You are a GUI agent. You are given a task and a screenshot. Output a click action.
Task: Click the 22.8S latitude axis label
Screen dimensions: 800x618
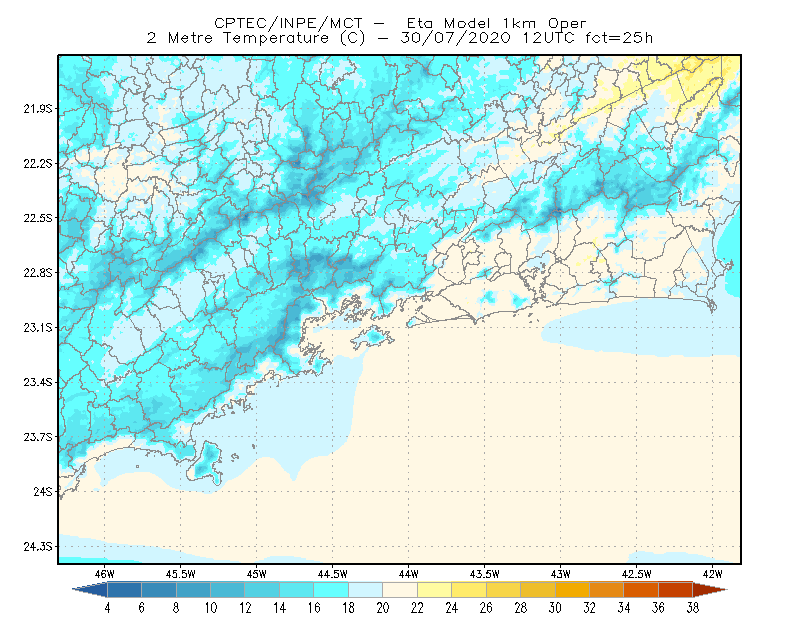click(x=38, y=273)
